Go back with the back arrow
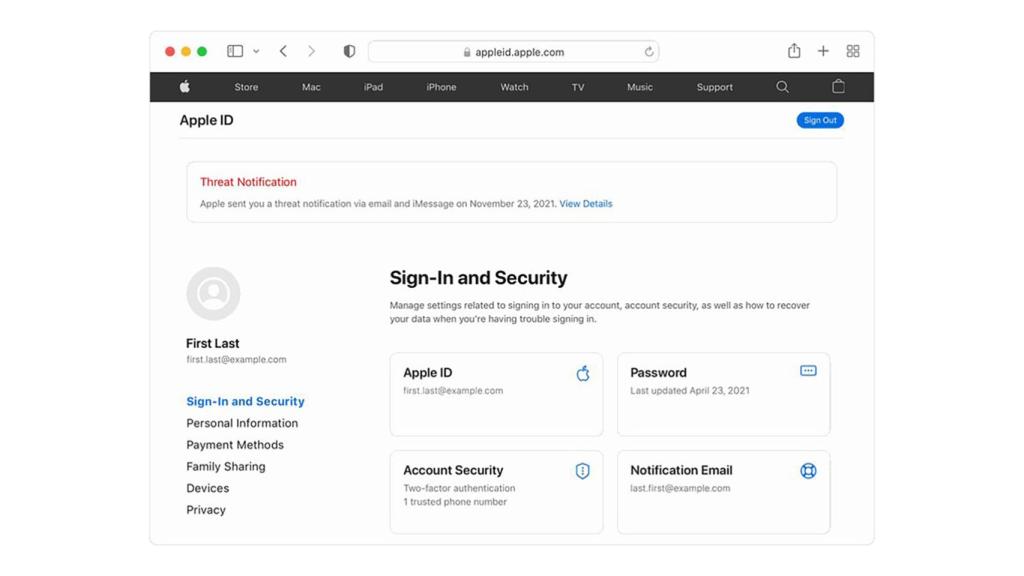Image resolution: width=1024 pixels, height=576 pixels. pos(284,51)
